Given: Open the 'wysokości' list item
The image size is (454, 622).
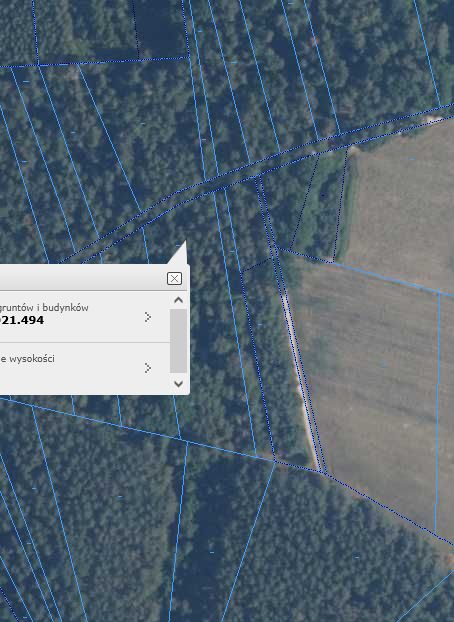Looking at the screenshot, I should 85,369.
